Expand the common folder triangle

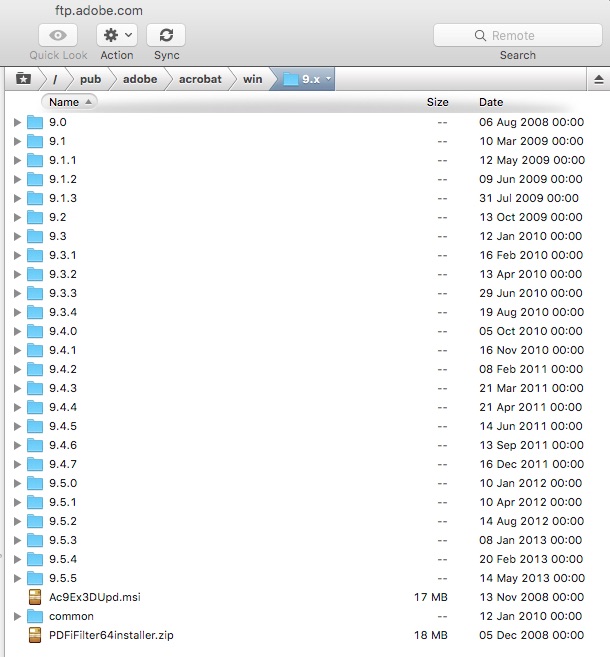[17, 616]
